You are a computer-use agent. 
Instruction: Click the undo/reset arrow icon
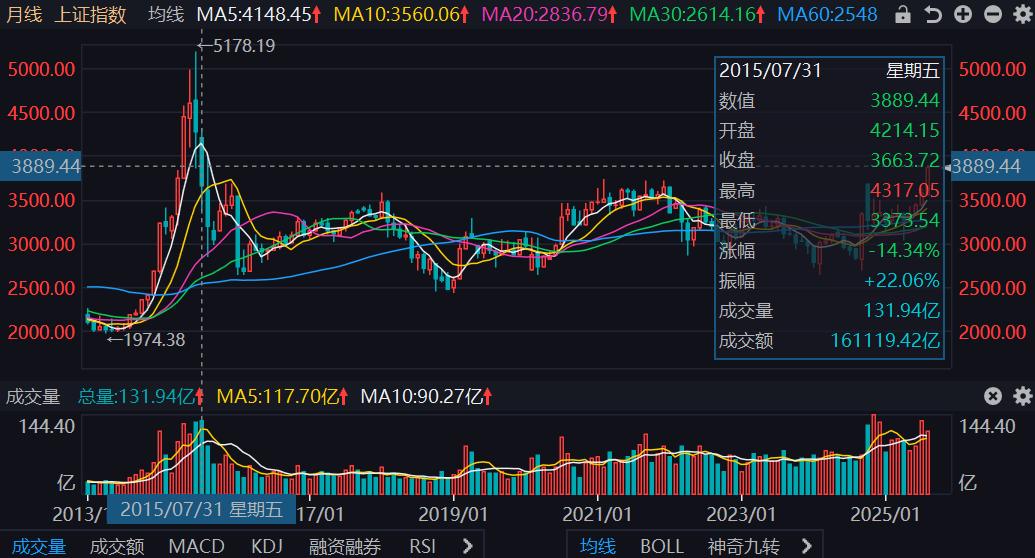click(933, 14)
